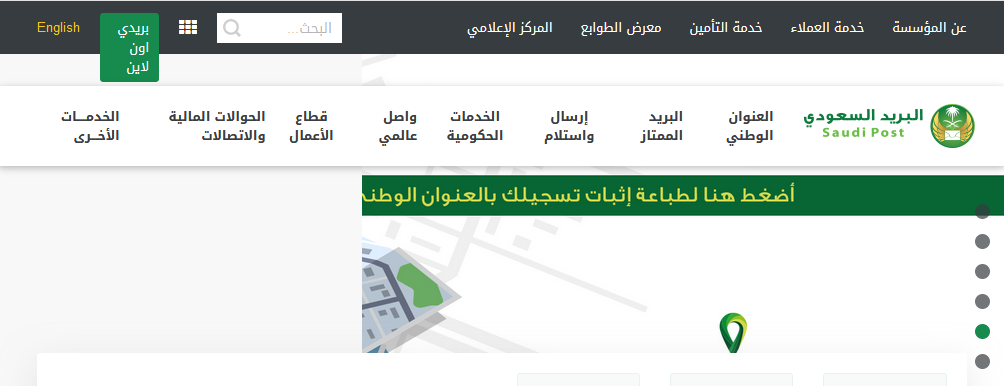Switch language to English

(58, 28)
